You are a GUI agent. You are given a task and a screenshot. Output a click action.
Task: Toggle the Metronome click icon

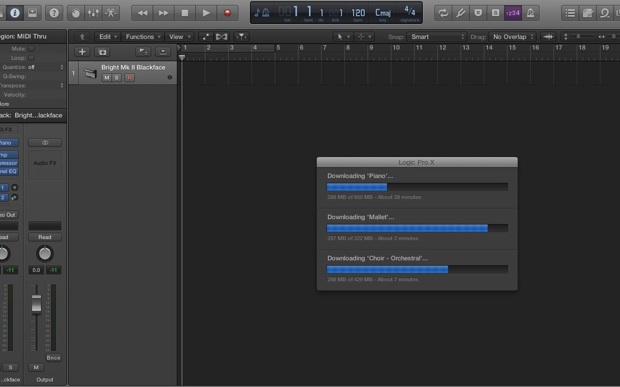click(531, 13)
